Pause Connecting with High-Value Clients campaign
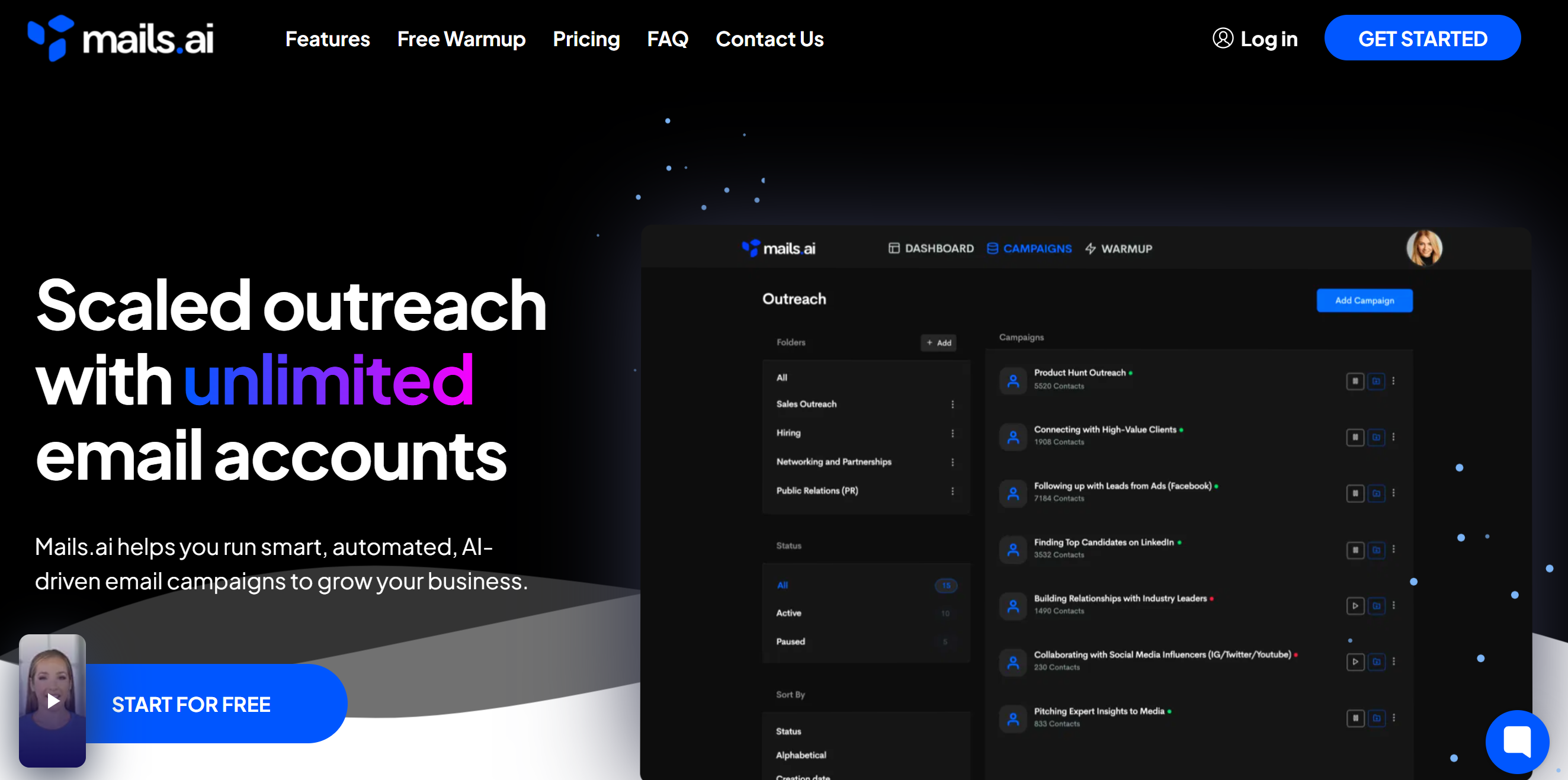 click(x=1355, y=437)
